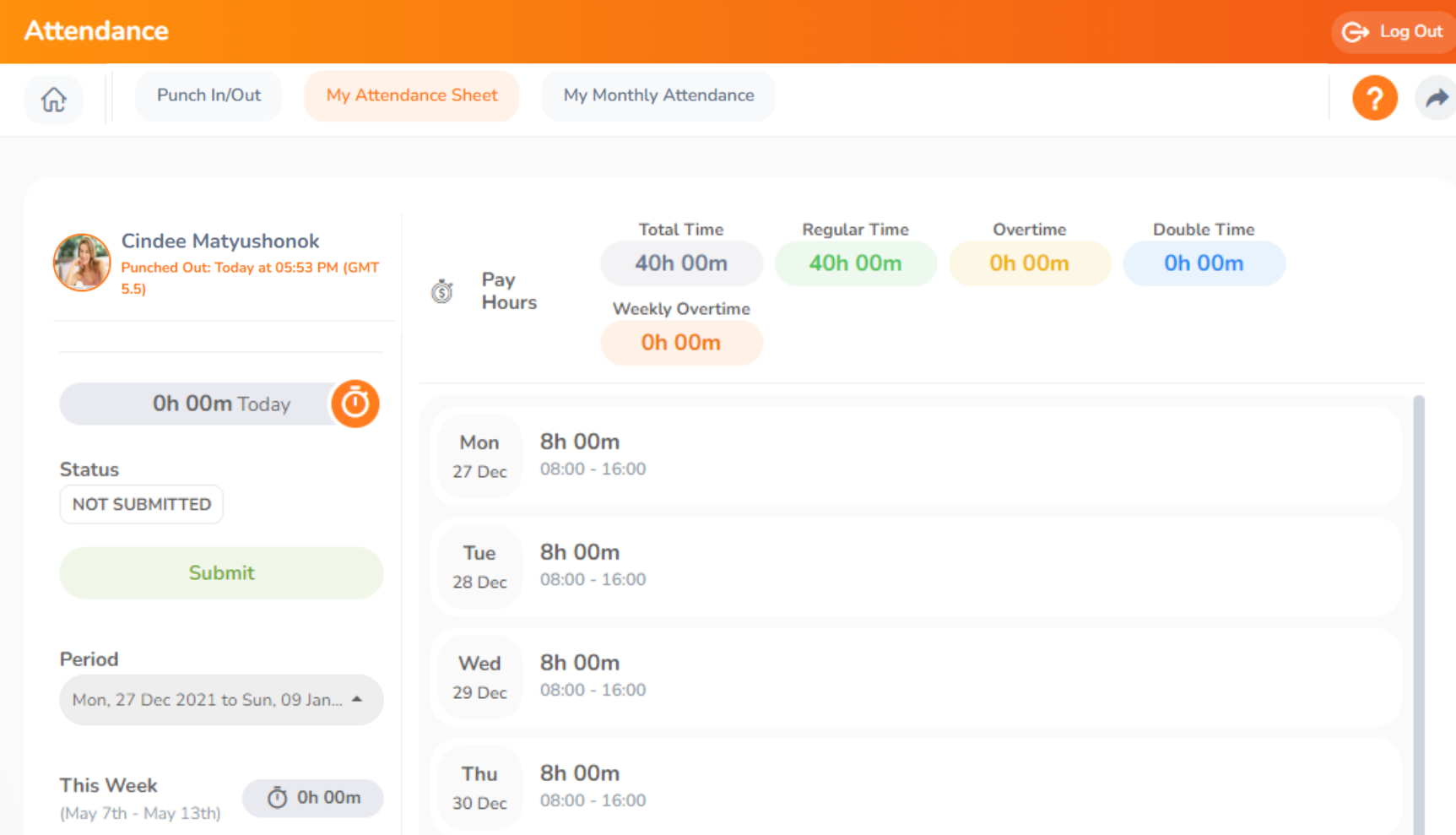Select the My Attendance Sheet tab

pyautogui.click(x=412, y=95)
